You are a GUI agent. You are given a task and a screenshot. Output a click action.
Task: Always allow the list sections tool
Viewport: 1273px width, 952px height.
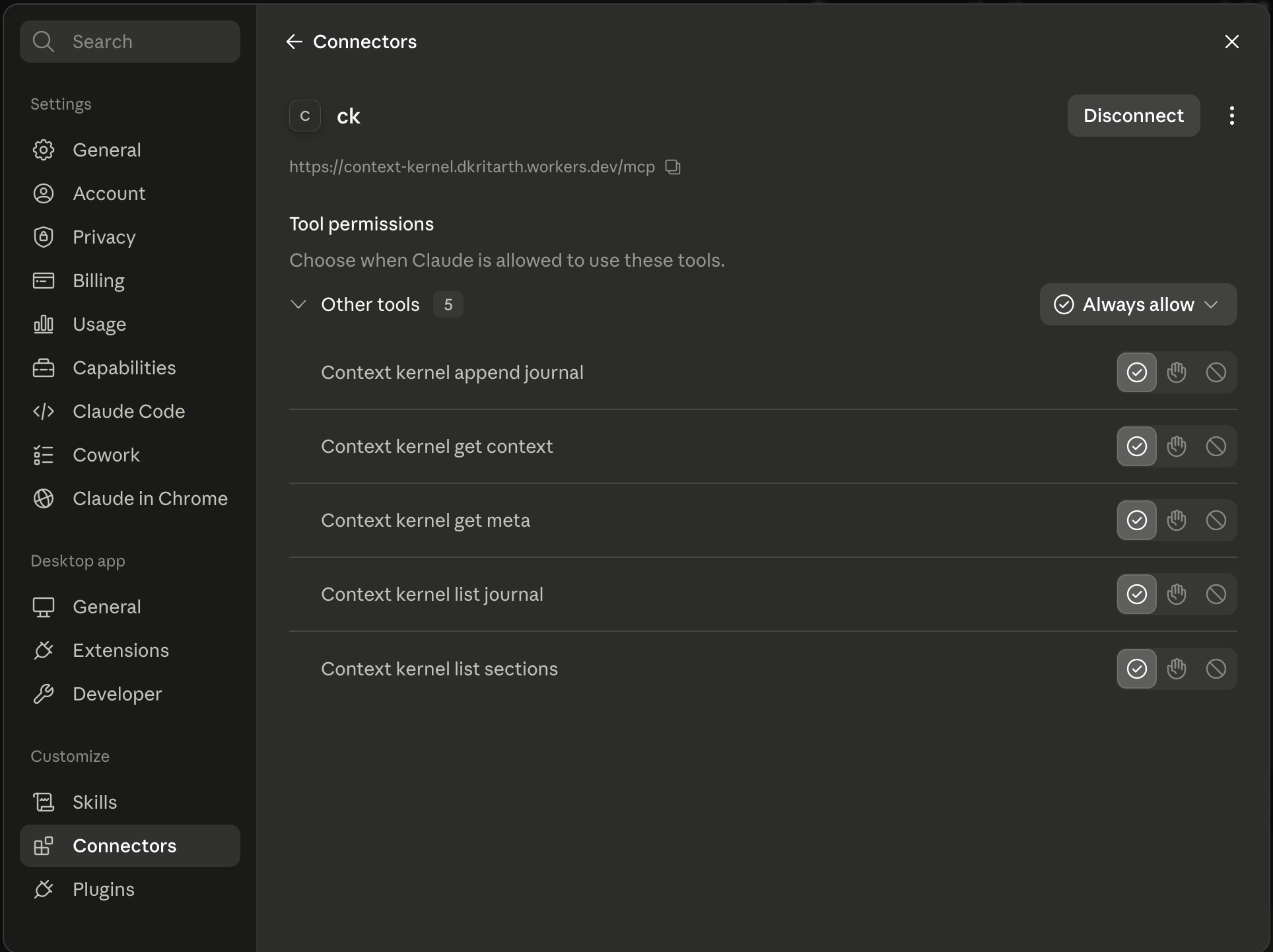pyautogui.click(x=1136, y=669)
